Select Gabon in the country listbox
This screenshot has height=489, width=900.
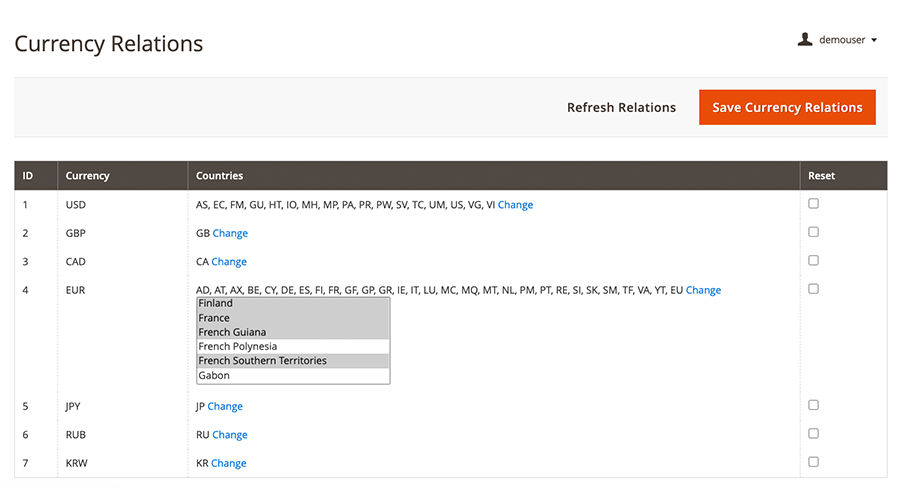click(x=214, y=376)
